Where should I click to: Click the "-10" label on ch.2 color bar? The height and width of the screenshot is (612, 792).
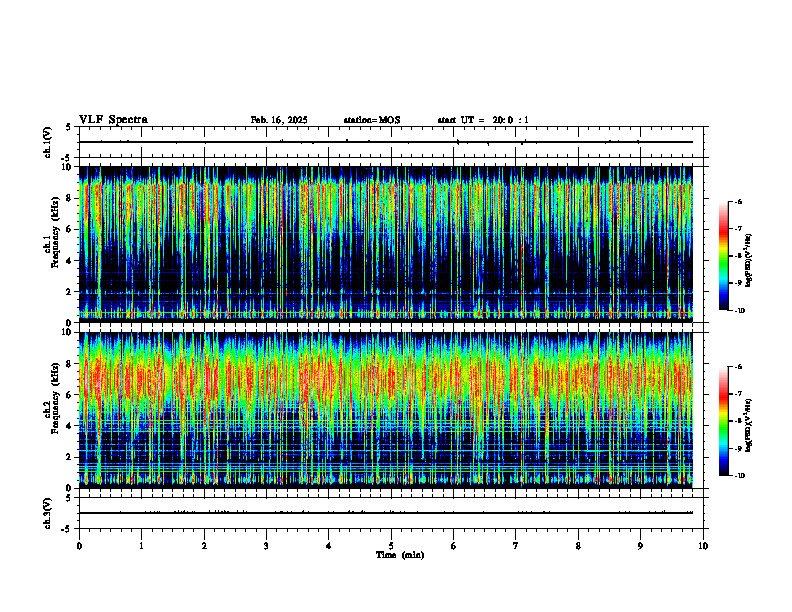coord(740,476)
